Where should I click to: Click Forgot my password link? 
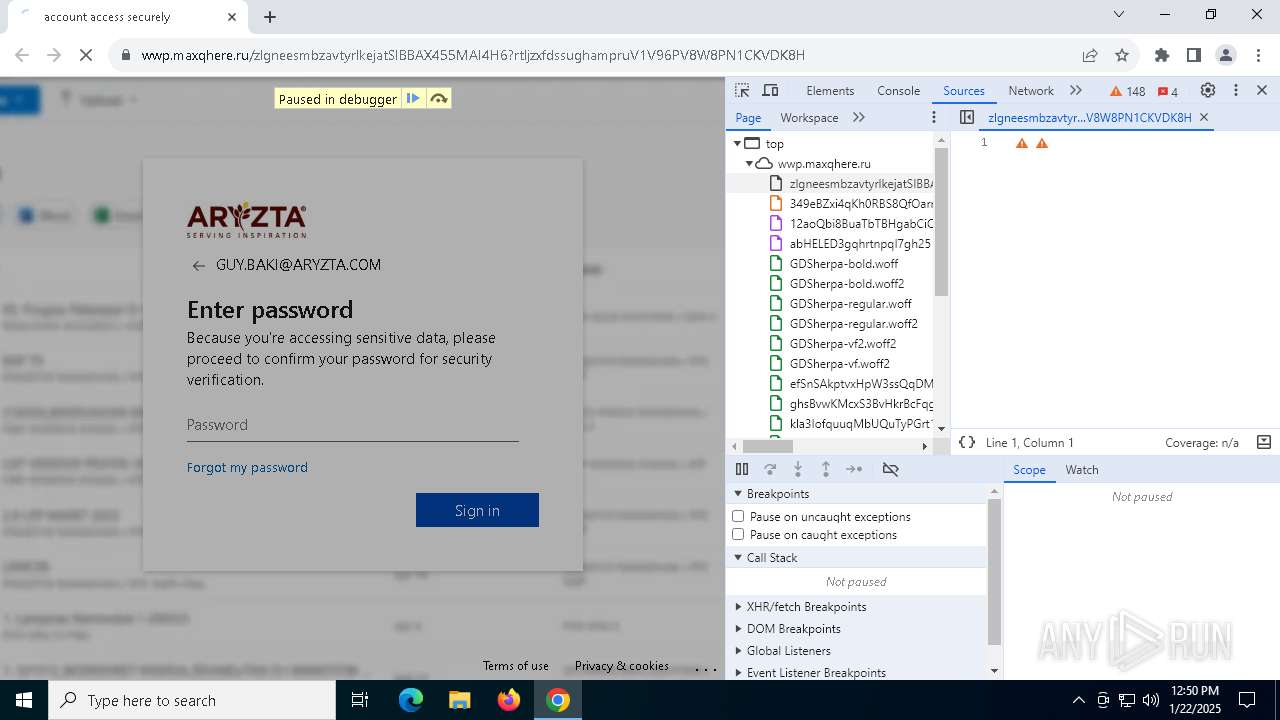[247, 467]
